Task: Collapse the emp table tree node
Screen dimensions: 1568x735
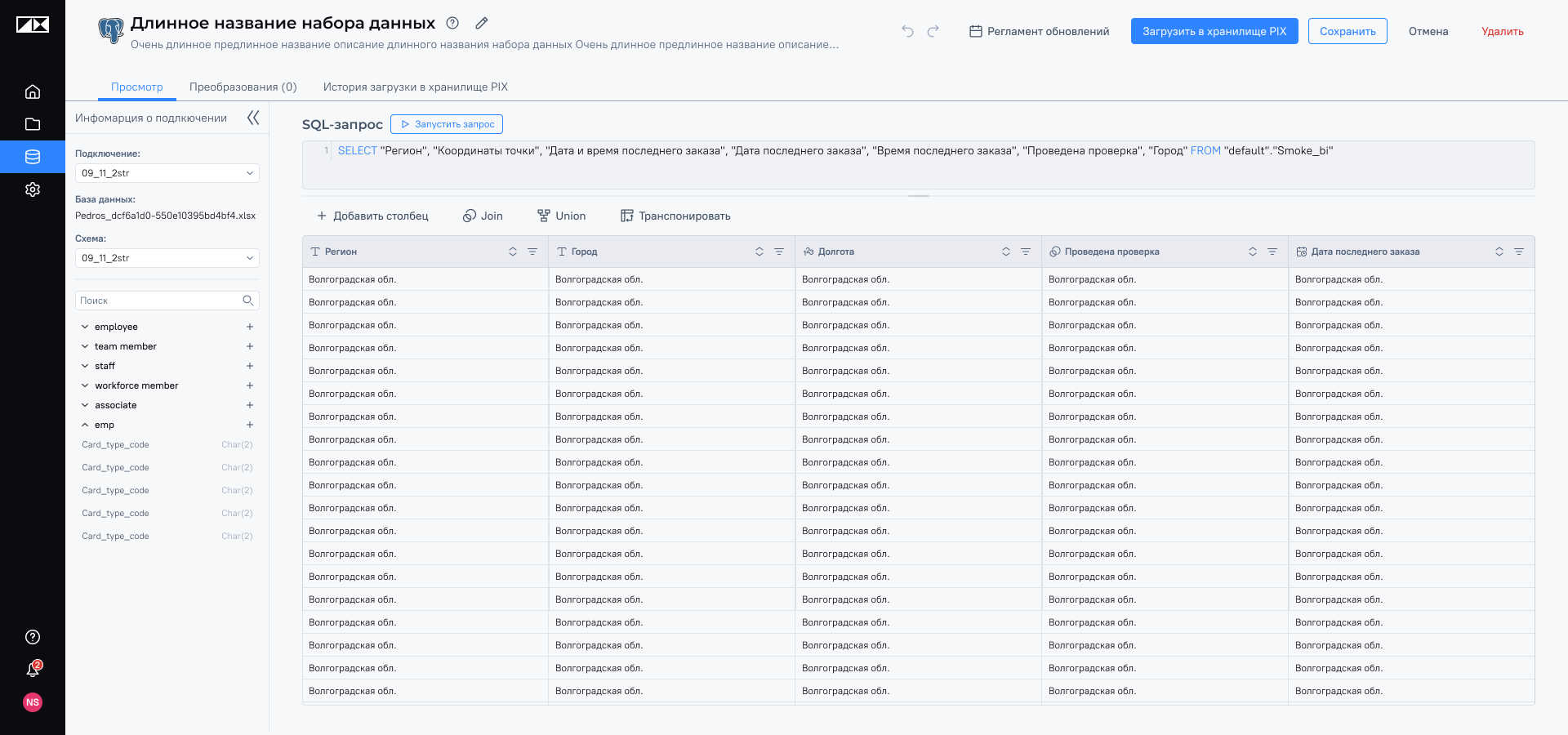Action: (x=85, y=425)
